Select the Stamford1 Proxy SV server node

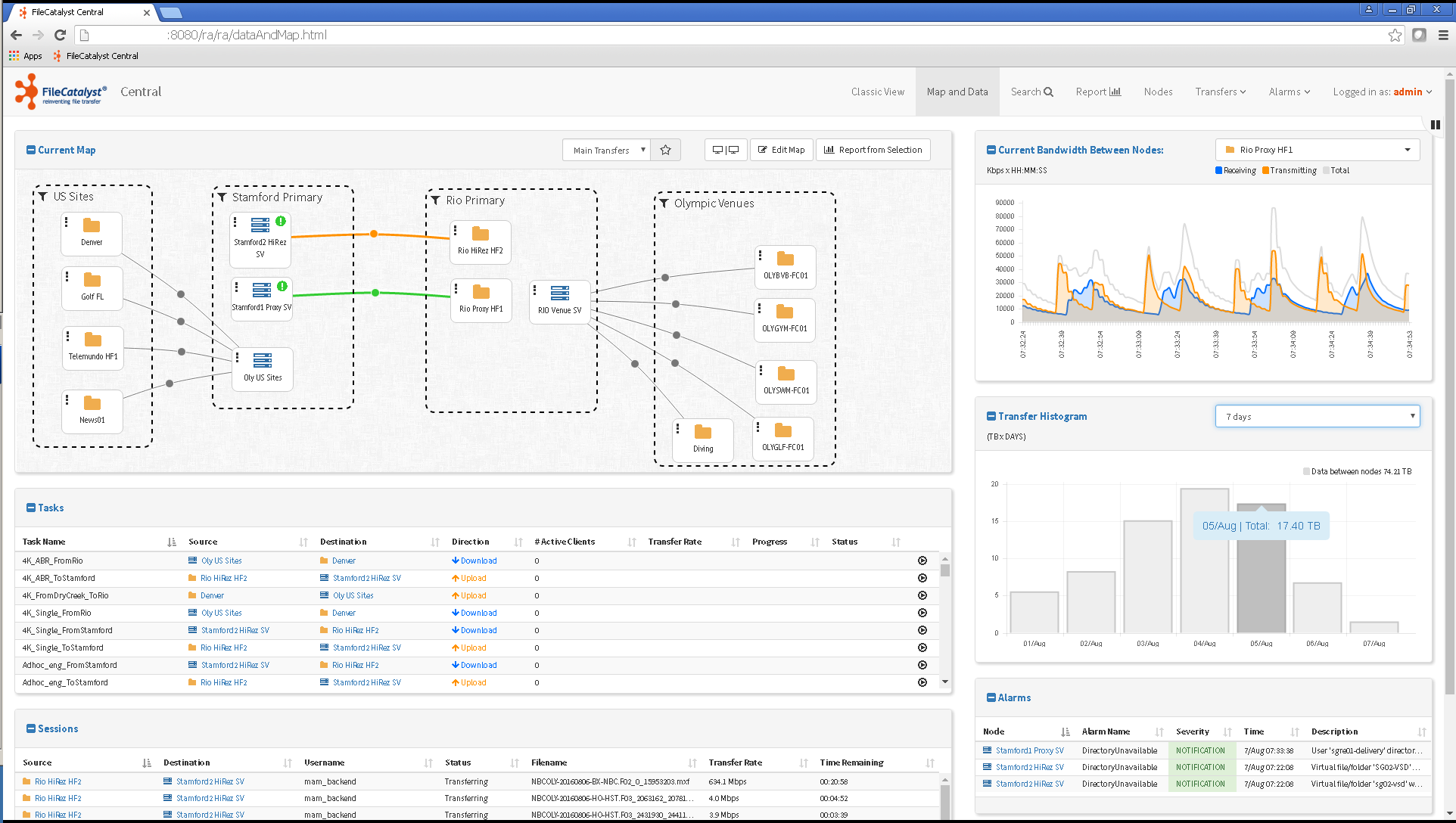(262, 299)
